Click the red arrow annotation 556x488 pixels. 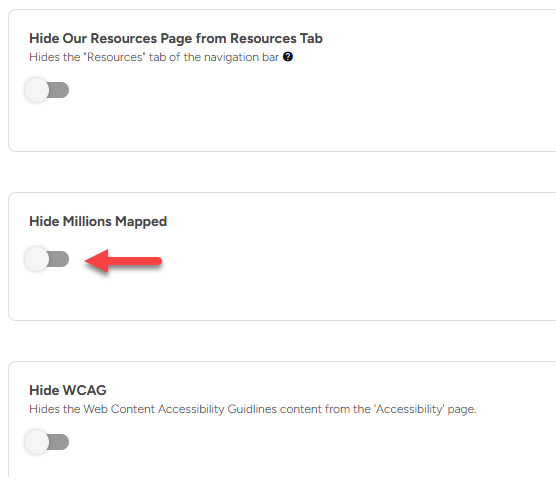(123, 261)
